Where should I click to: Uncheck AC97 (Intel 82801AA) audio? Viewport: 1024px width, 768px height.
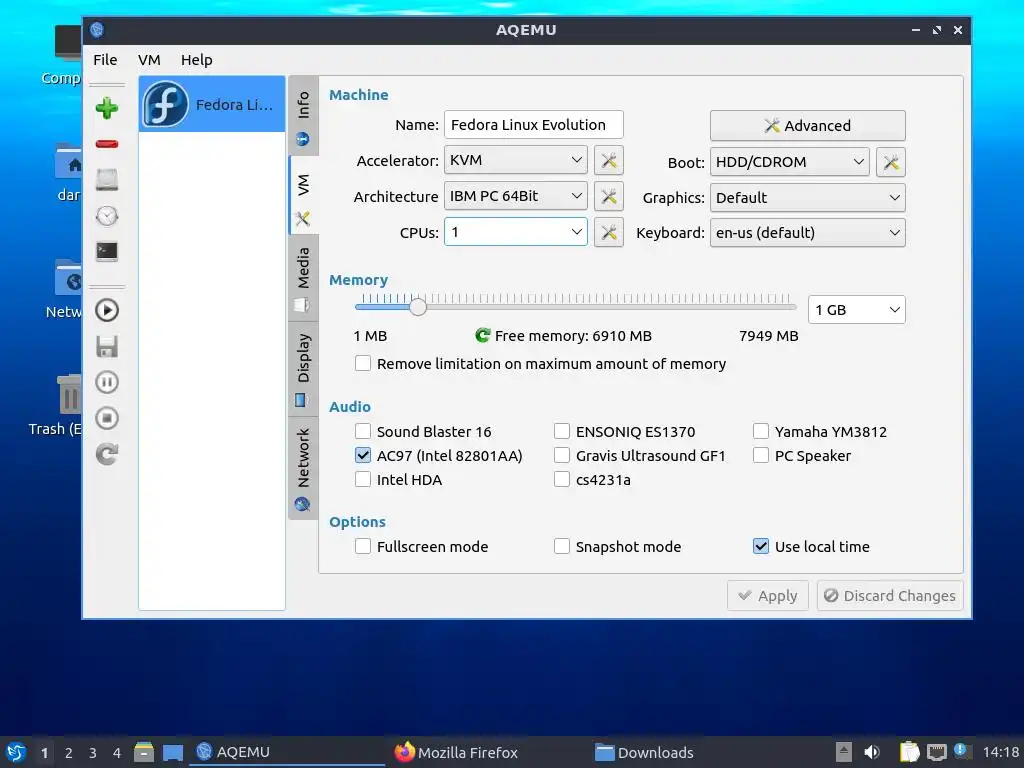point(362,455)
